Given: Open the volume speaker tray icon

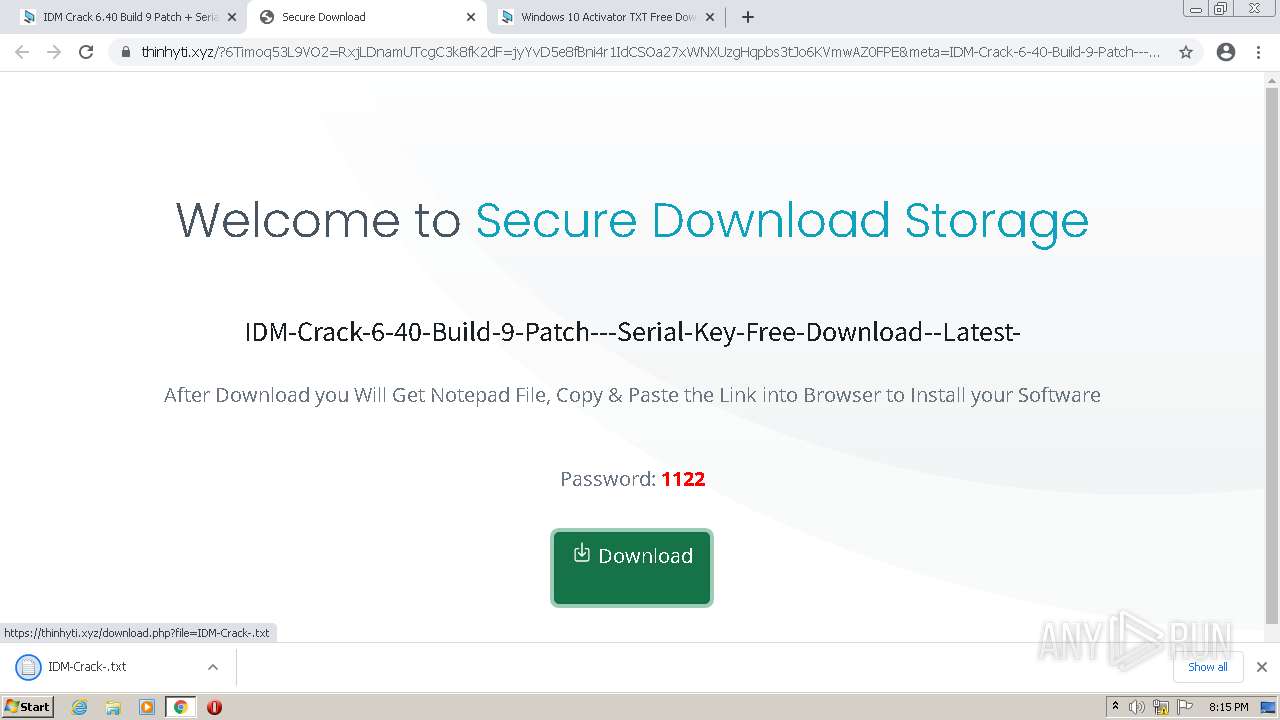Looking at the screenshot, I should [x=1137, y=707].
